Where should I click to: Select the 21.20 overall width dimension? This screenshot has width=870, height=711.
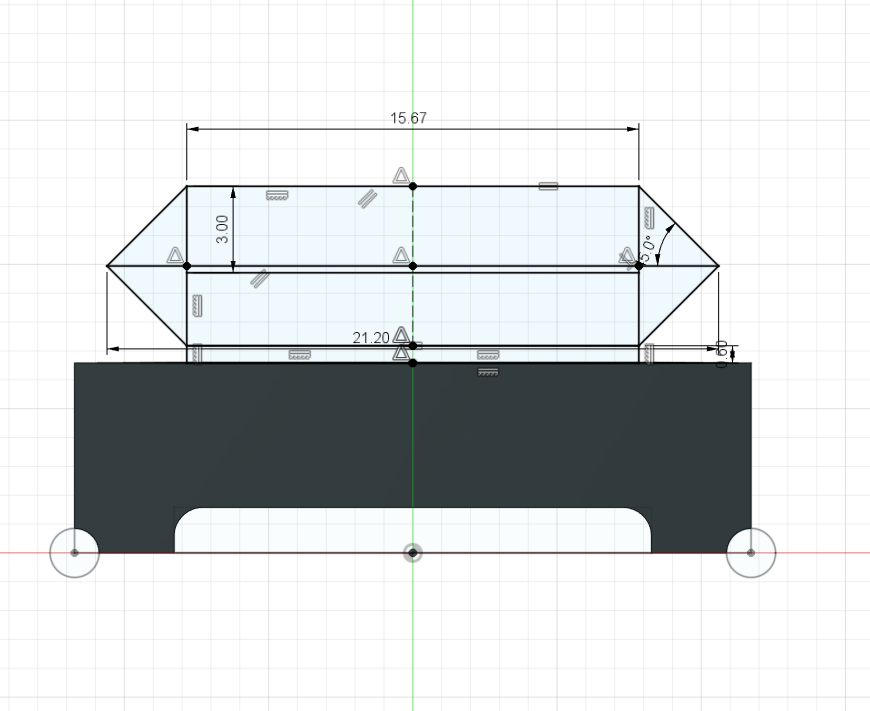(371, 338)
